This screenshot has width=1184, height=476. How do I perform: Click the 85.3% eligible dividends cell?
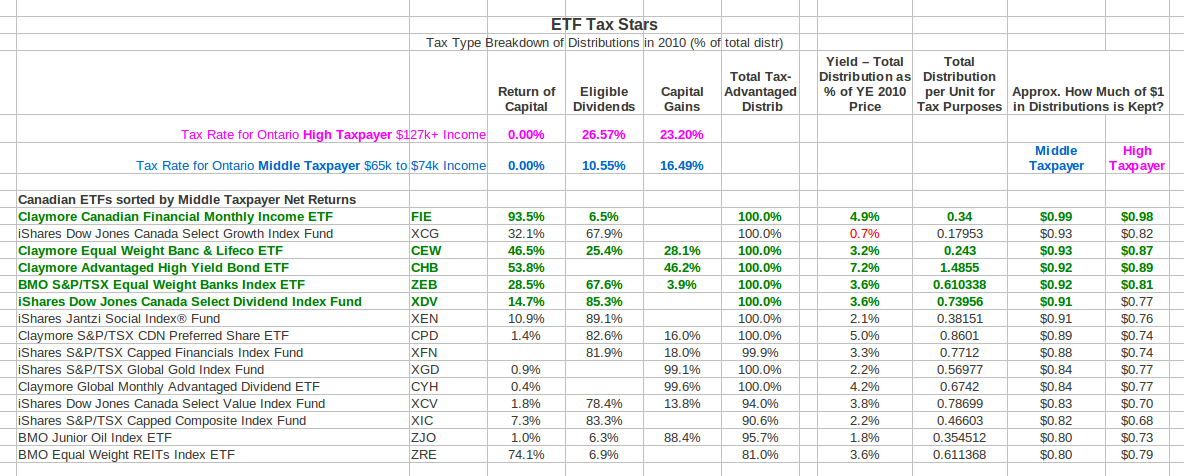tap(603, 301)
